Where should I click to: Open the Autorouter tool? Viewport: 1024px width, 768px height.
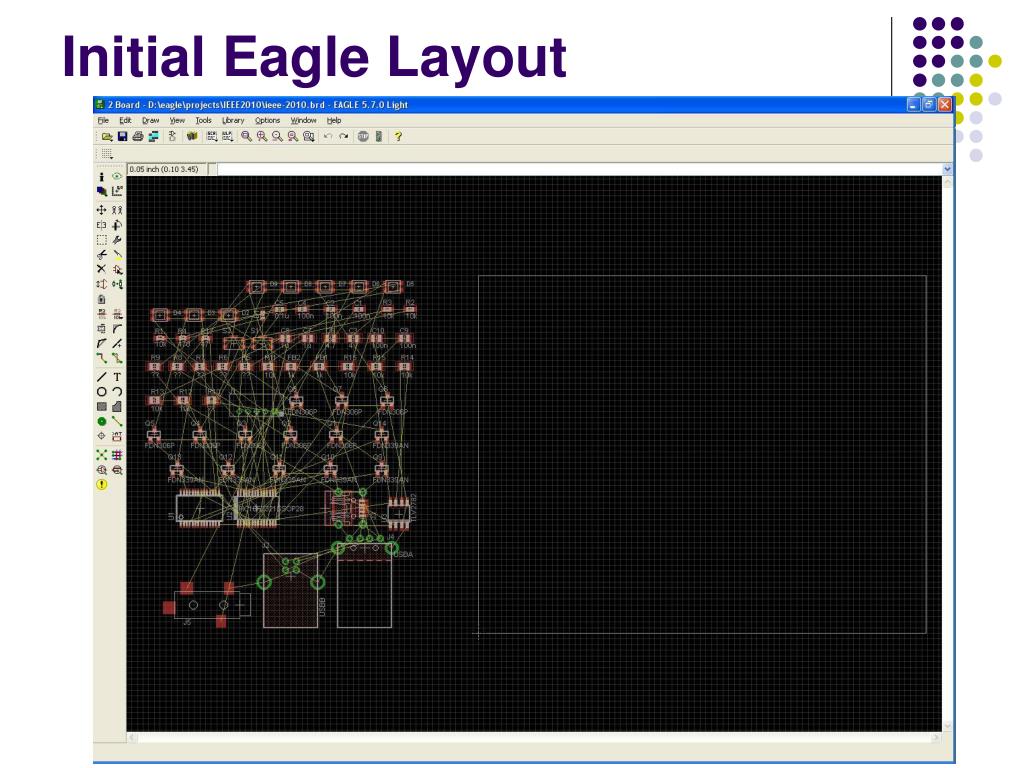[x=117, y=455]
